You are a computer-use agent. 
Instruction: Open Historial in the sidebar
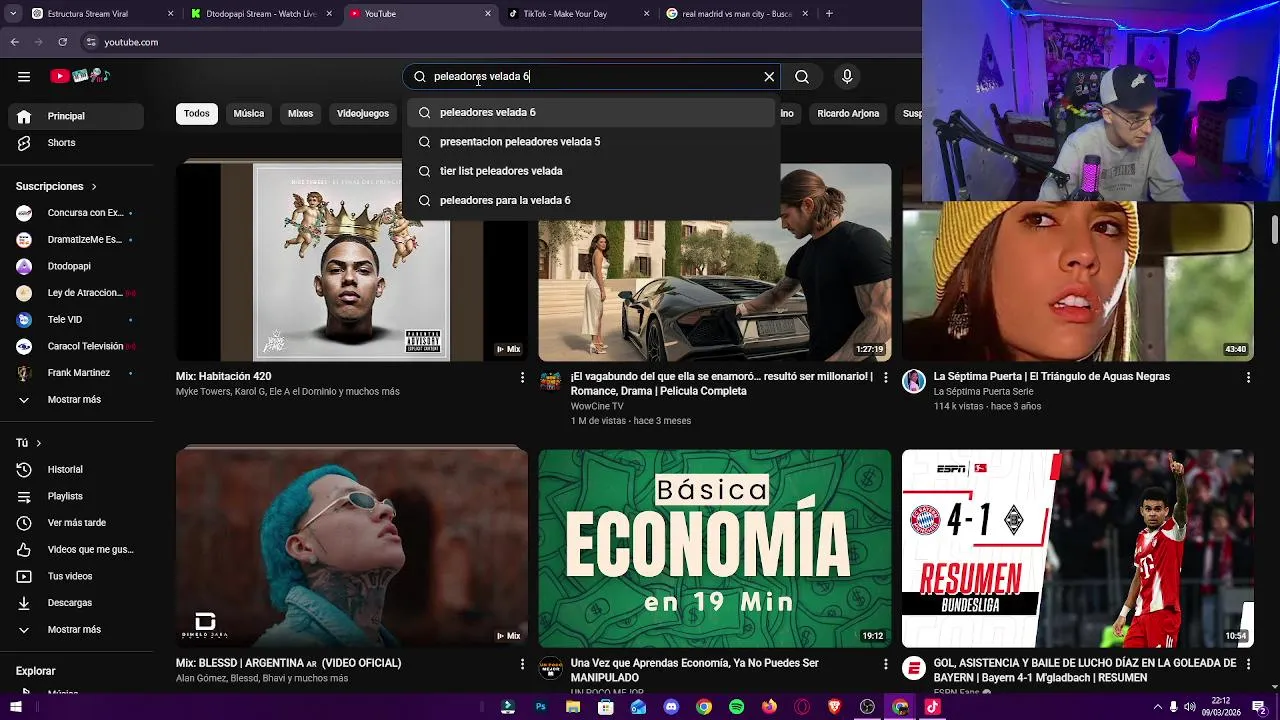tap(76, 469)
